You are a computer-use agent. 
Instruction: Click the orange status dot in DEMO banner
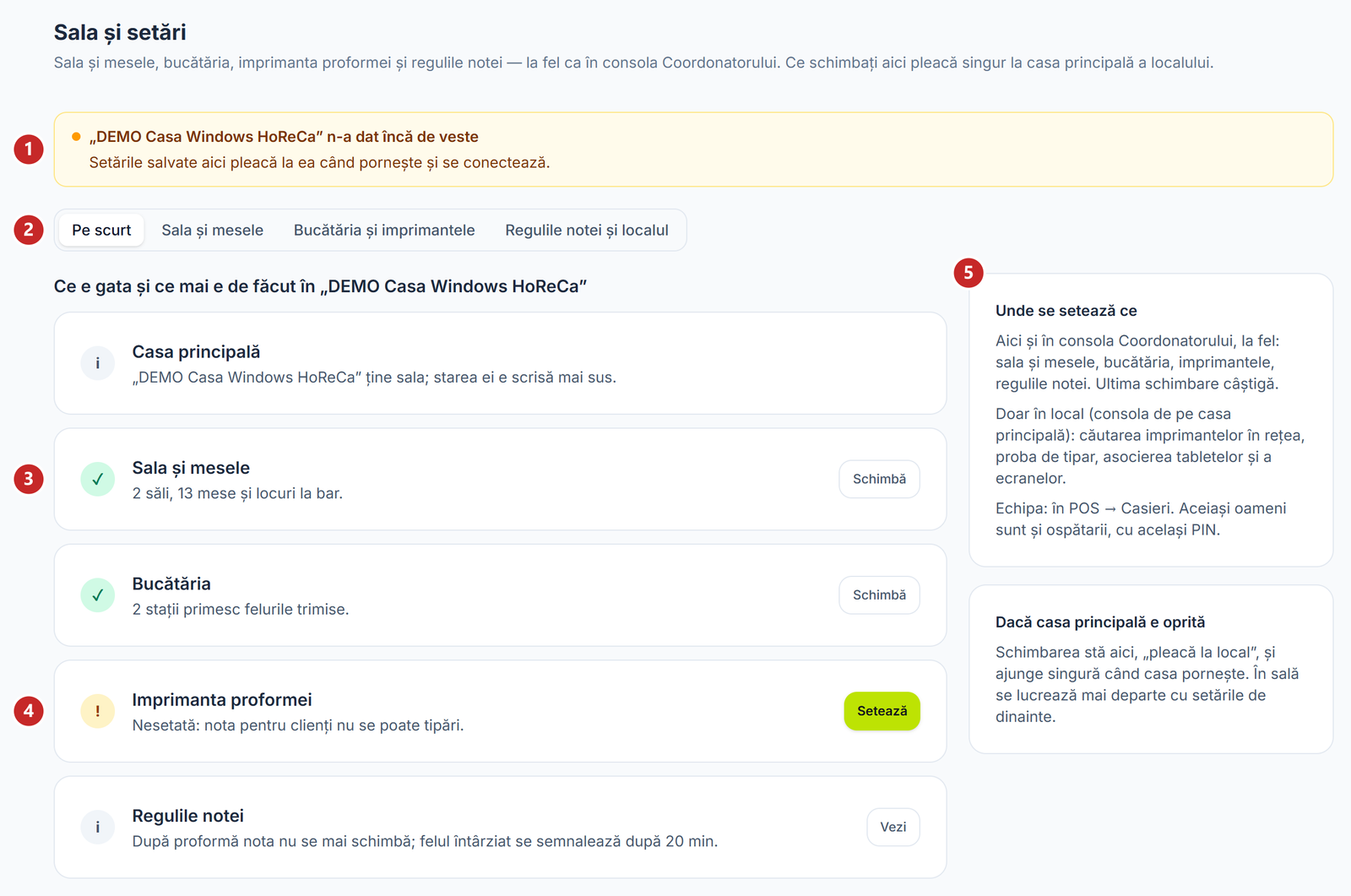pos(76,137)
